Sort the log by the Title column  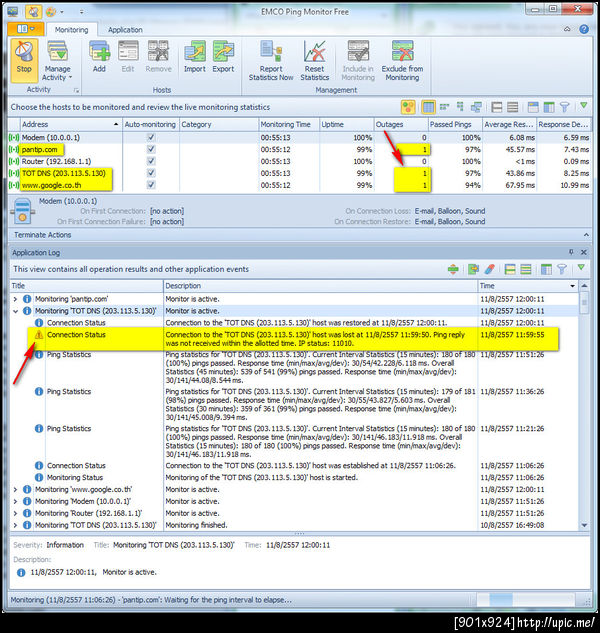pyautogui.click(x=86, y=286)
